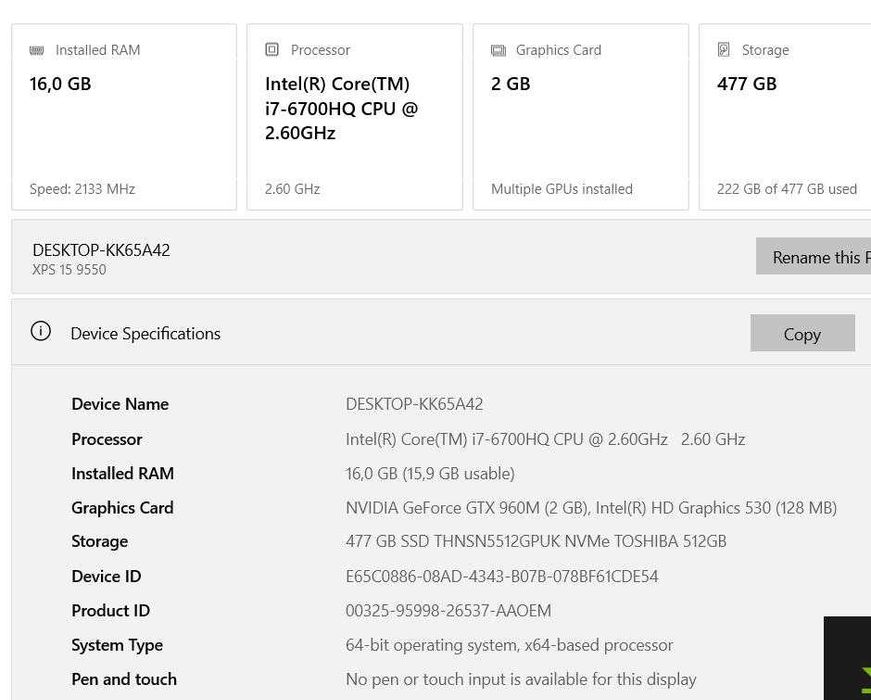Collapse the Device Specifications section header
Viewport: 871px width, 700px height.
click(380, 333)
